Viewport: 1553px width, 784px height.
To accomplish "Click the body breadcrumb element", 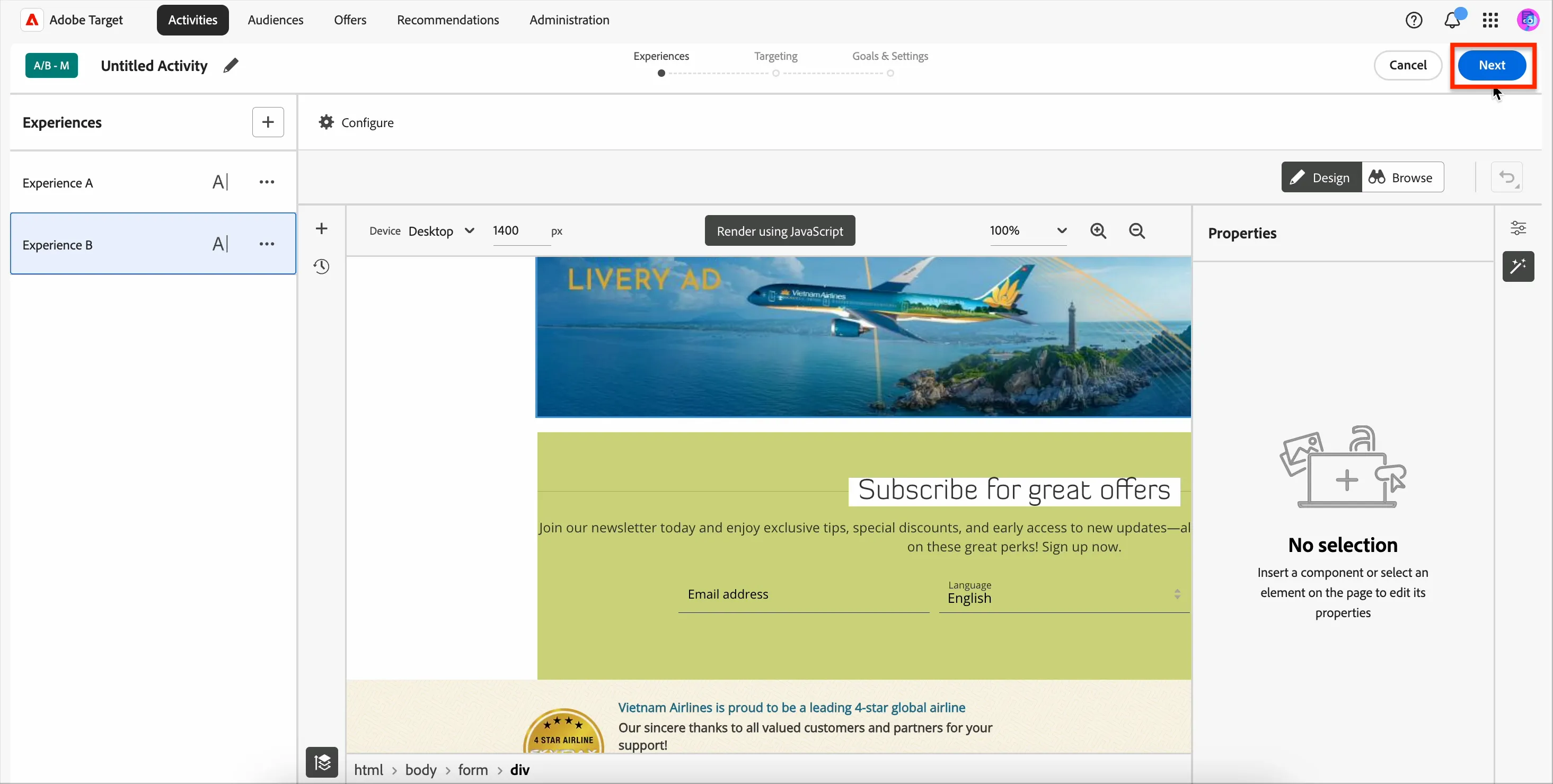I will [421, 770].
